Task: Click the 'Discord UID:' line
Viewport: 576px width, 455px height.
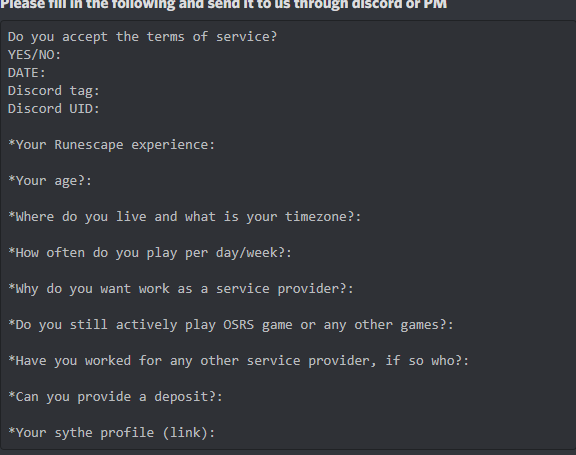Action: [54, 109]
